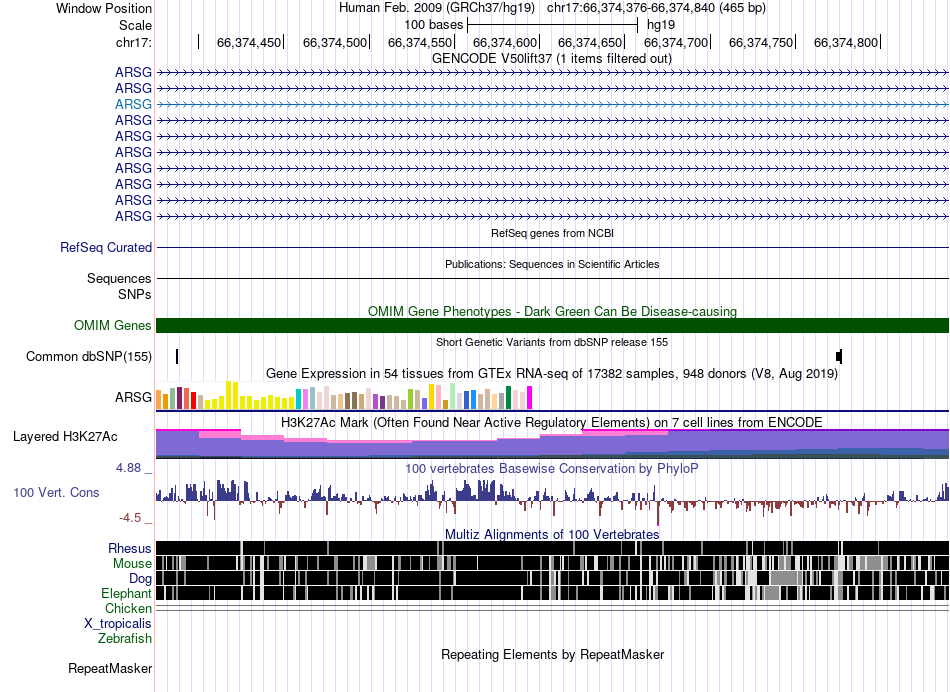Click the 4.88 conservation scale value
The height and width of the screenshot is (692, 950).
[128, 468]
